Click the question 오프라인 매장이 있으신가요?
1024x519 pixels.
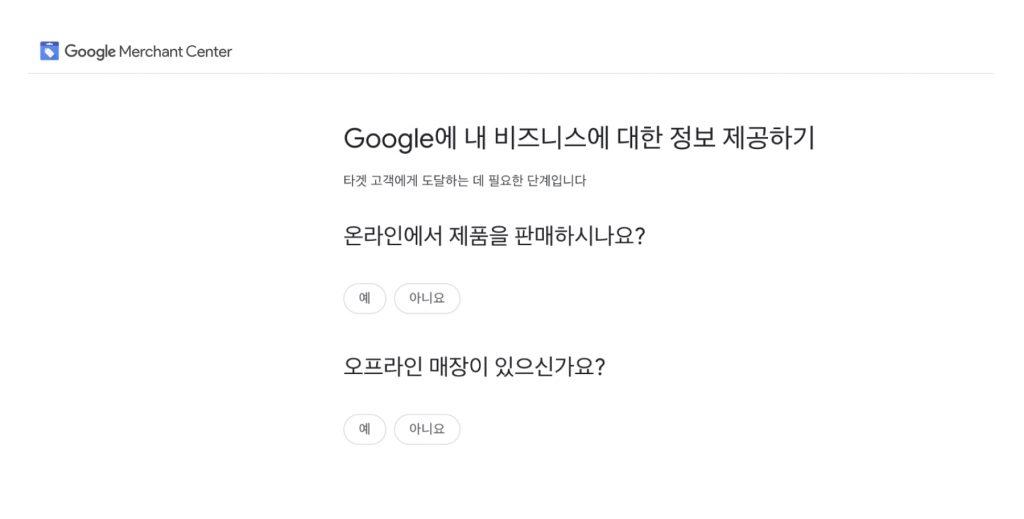point(474,366)
